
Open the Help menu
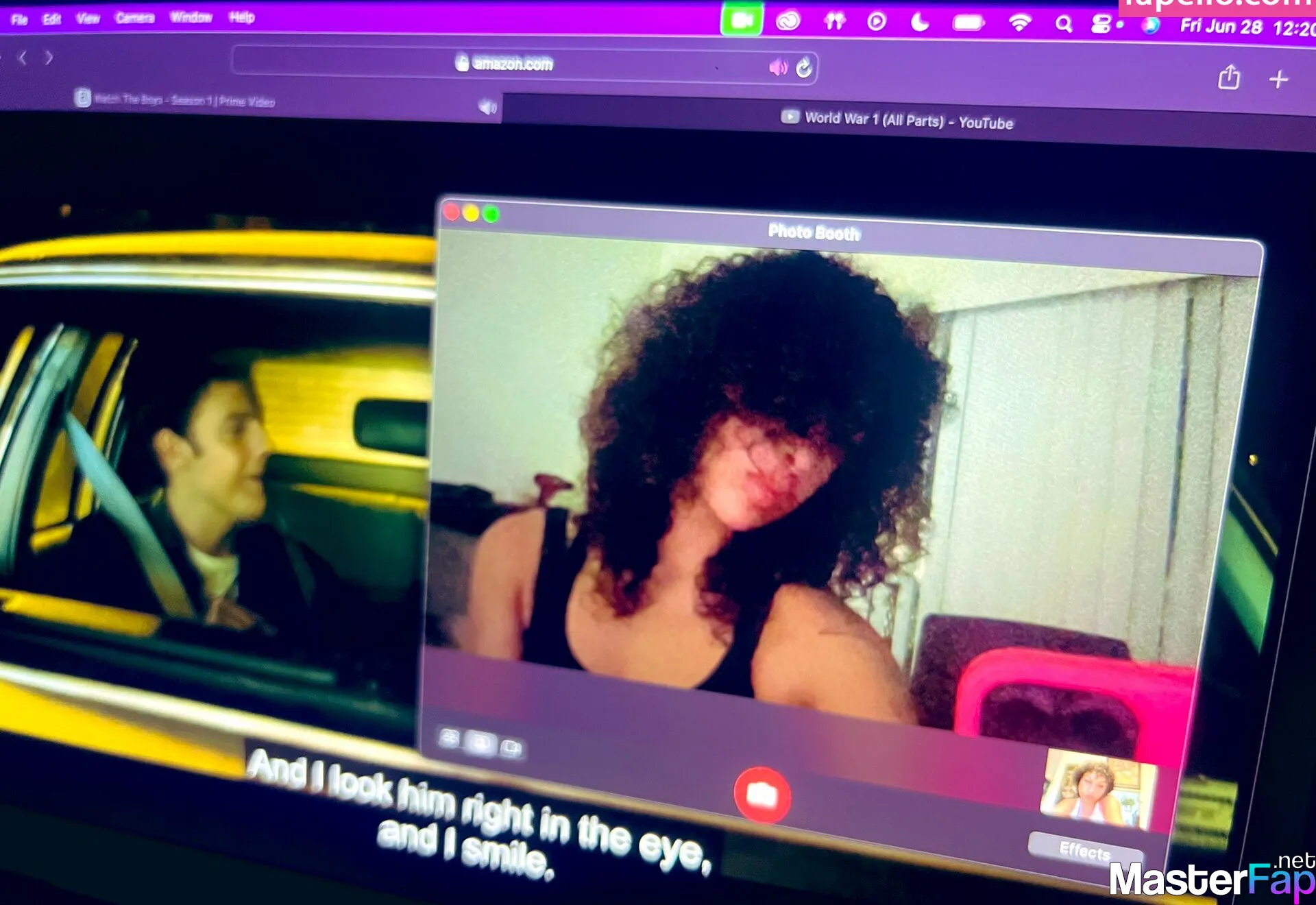tap(241, 16)
